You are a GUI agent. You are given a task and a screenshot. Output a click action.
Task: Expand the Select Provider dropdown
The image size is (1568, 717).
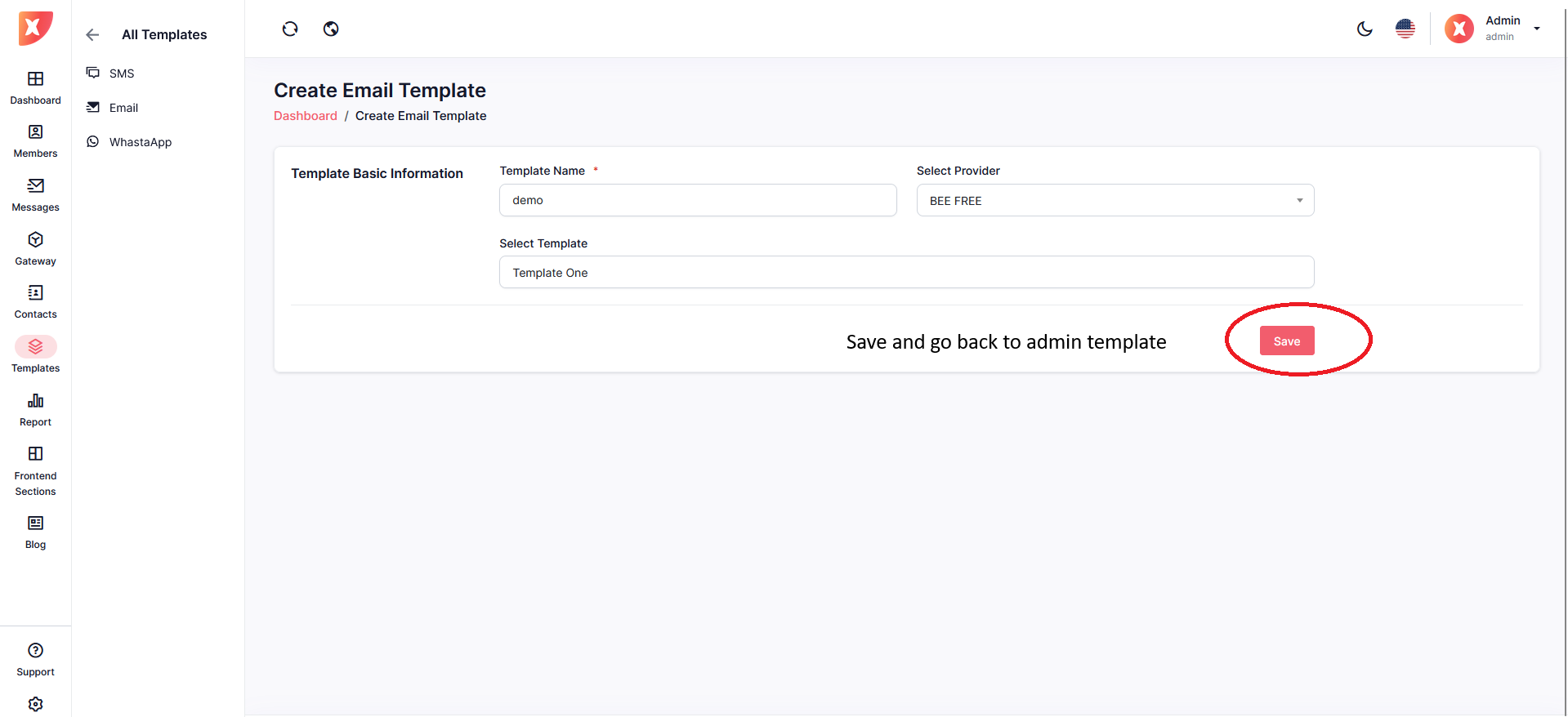coord(1115,200)
